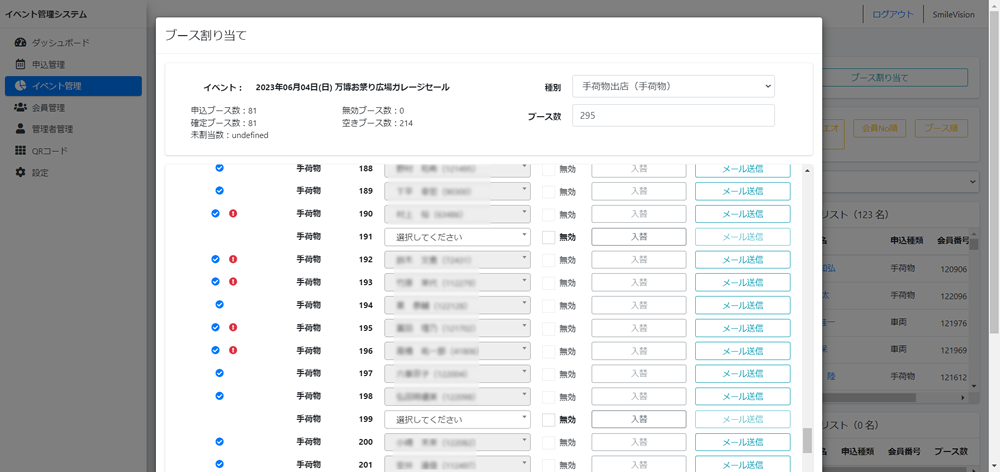Open member dropdown for booth 196
This screenshot has height=472, width=1000.
pyautogui.click(x=457, y=351)
